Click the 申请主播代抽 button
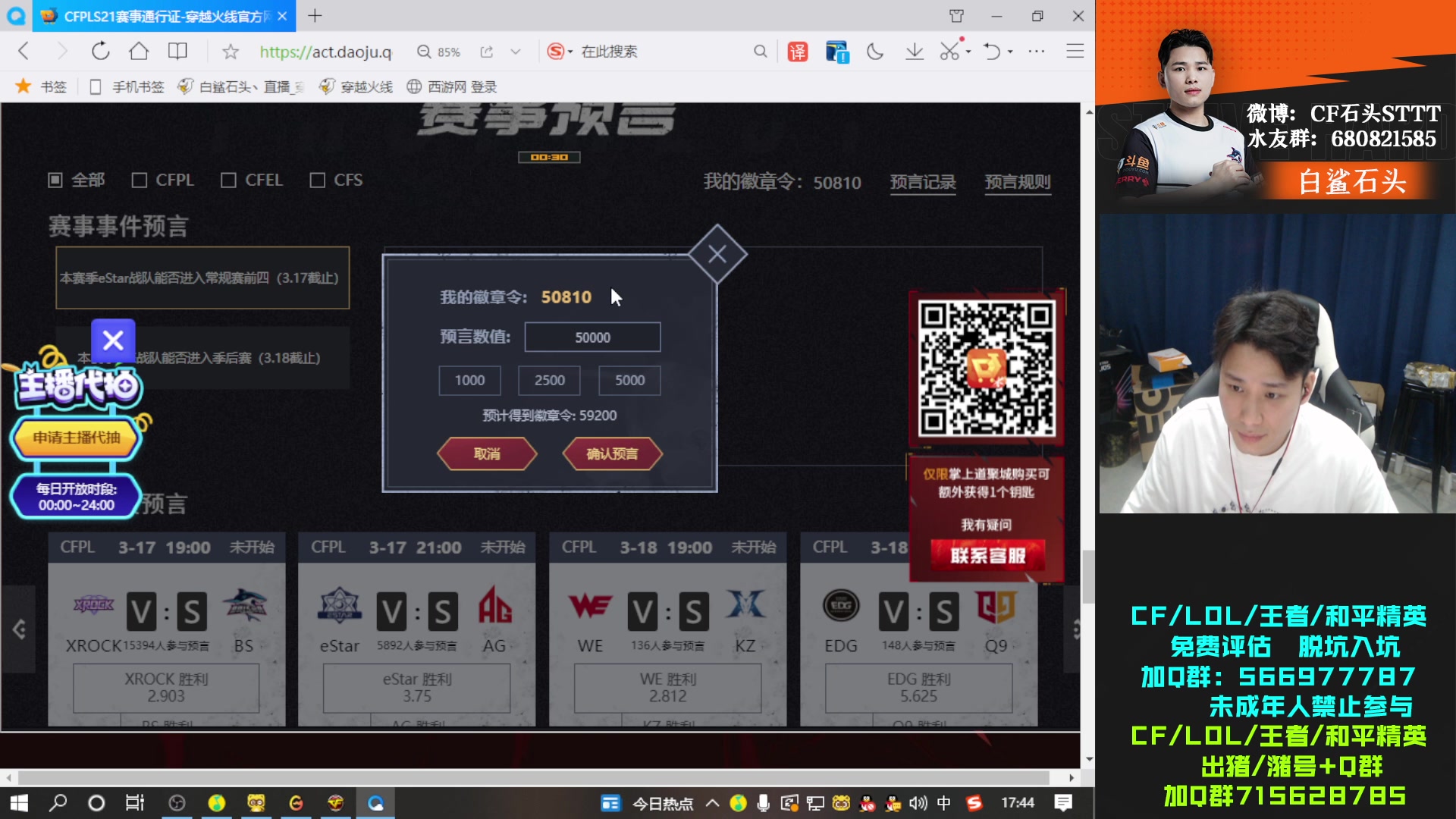Image resolution: width=1456 pixels, height=819 pixels. coord(76,438)
